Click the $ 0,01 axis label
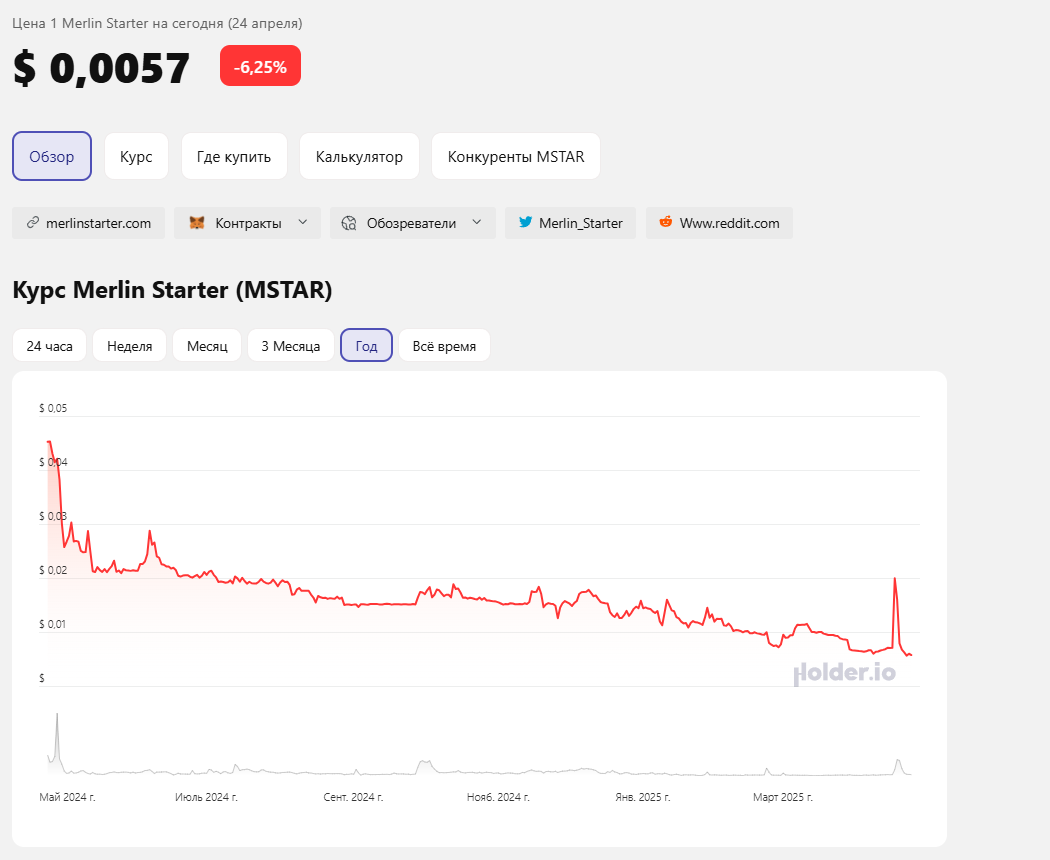 [53, 624]
